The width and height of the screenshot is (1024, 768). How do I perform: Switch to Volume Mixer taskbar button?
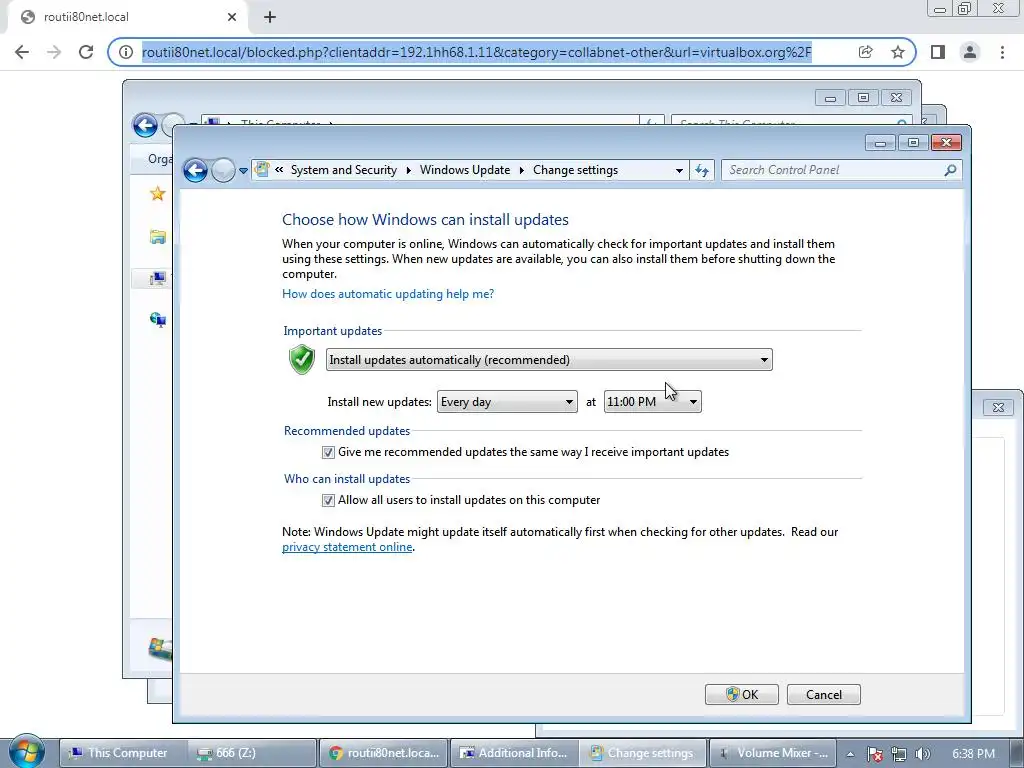tap(773, 753)
